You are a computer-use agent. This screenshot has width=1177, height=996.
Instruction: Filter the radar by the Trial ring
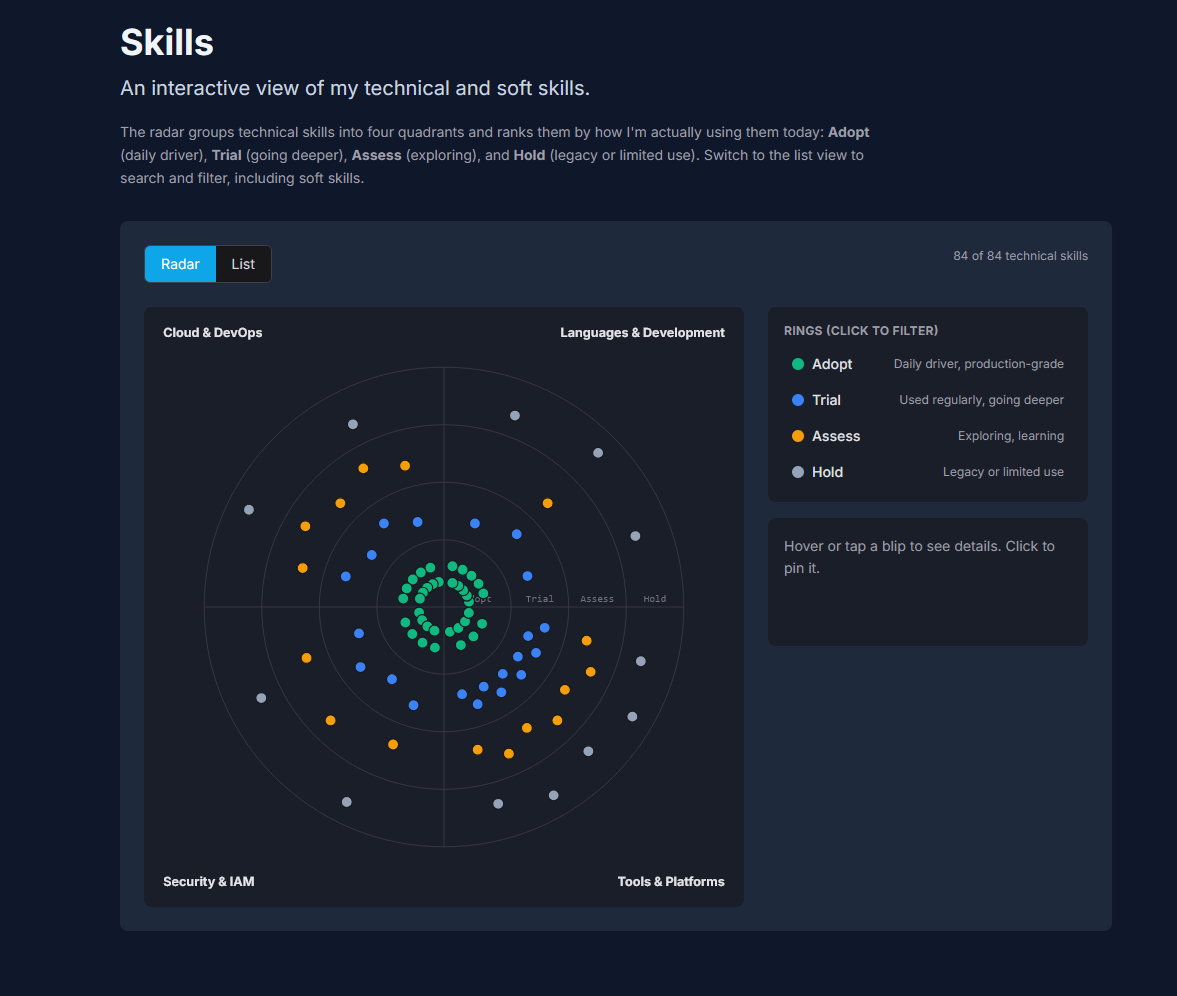click(x=928, y=400)
